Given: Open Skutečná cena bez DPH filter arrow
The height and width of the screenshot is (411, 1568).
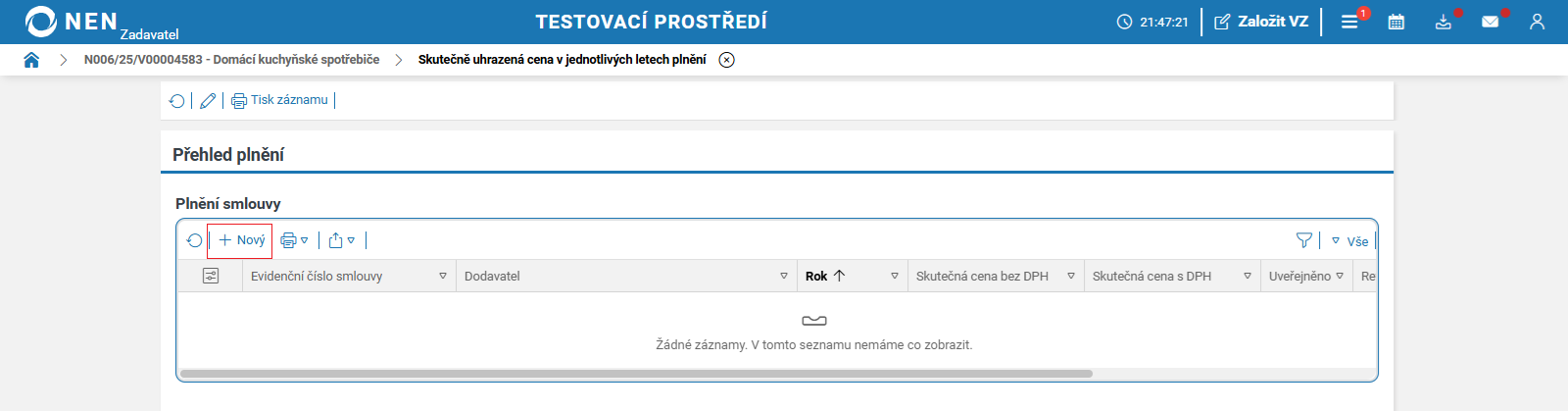Looking at the screenshot, I should tap(1071, 277).
